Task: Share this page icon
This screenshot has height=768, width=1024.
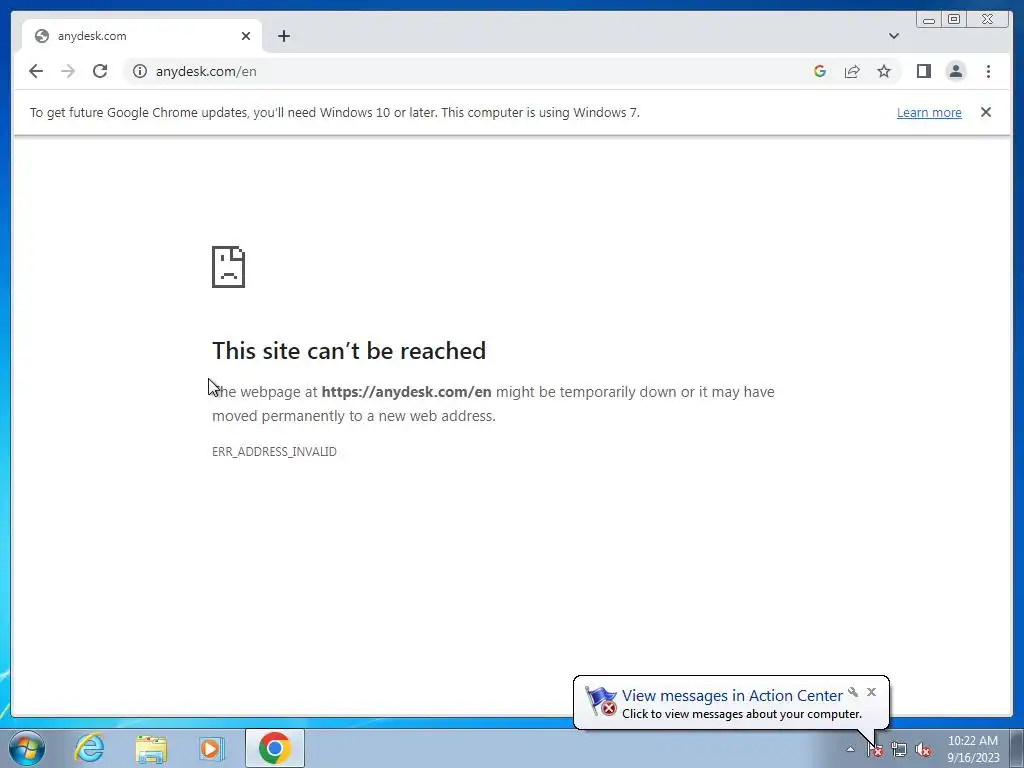Action: coord(852,71)
